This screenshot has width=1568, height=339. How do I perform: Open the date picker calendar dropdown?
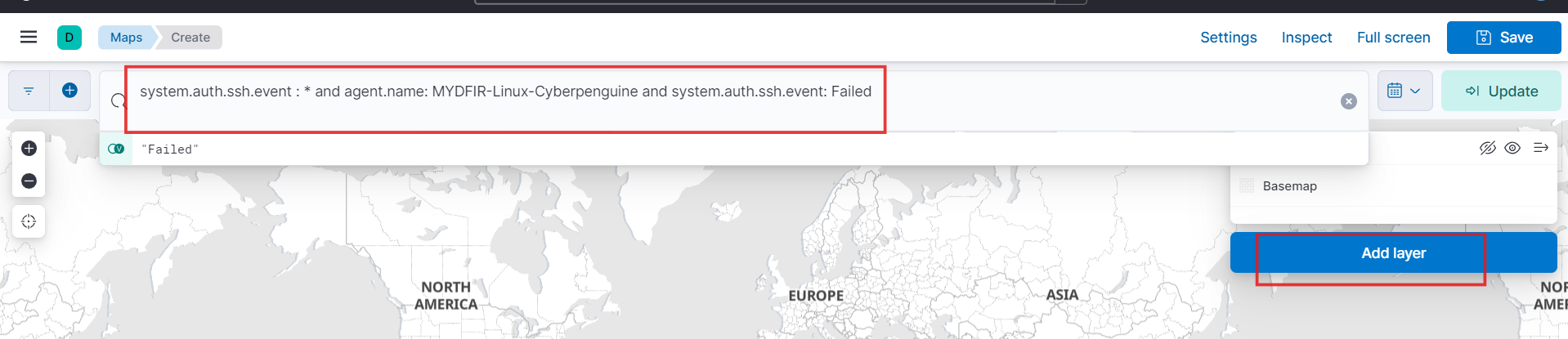(x=1404, y=91)
